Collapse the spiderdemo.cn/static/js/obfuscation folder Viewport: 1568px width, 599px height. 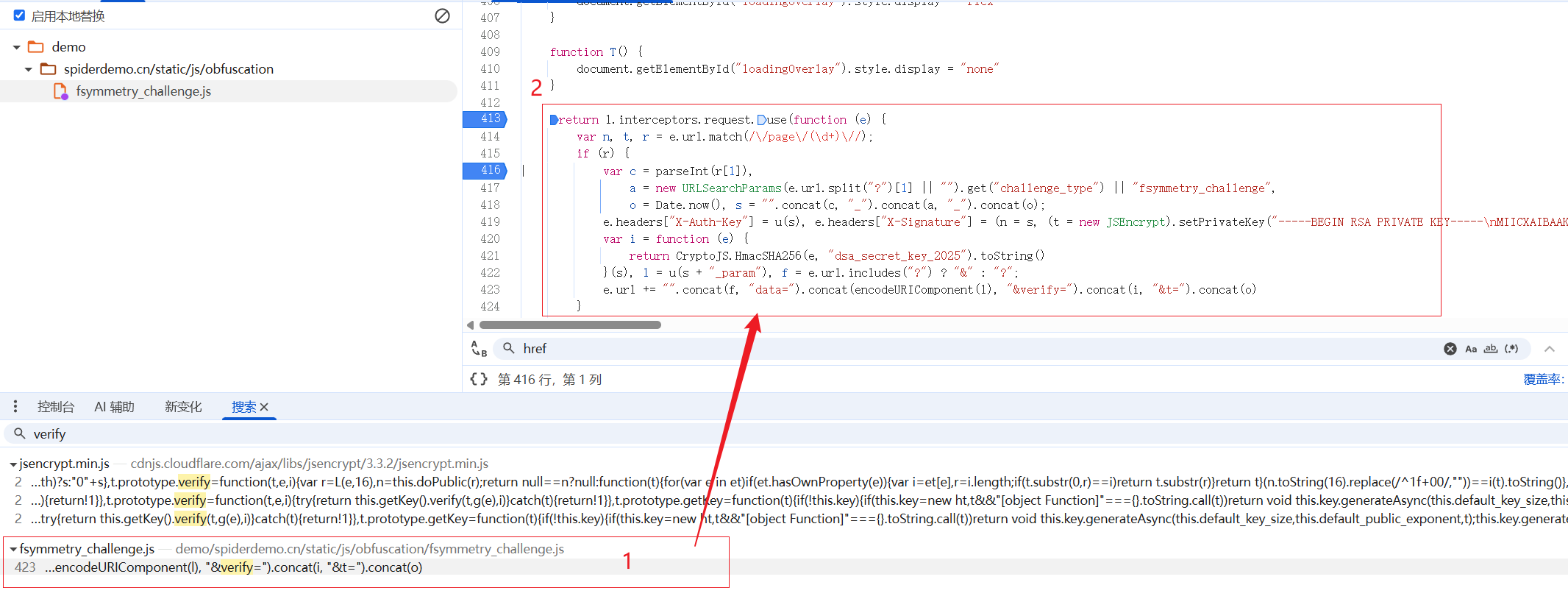click(x=29, y=69)
